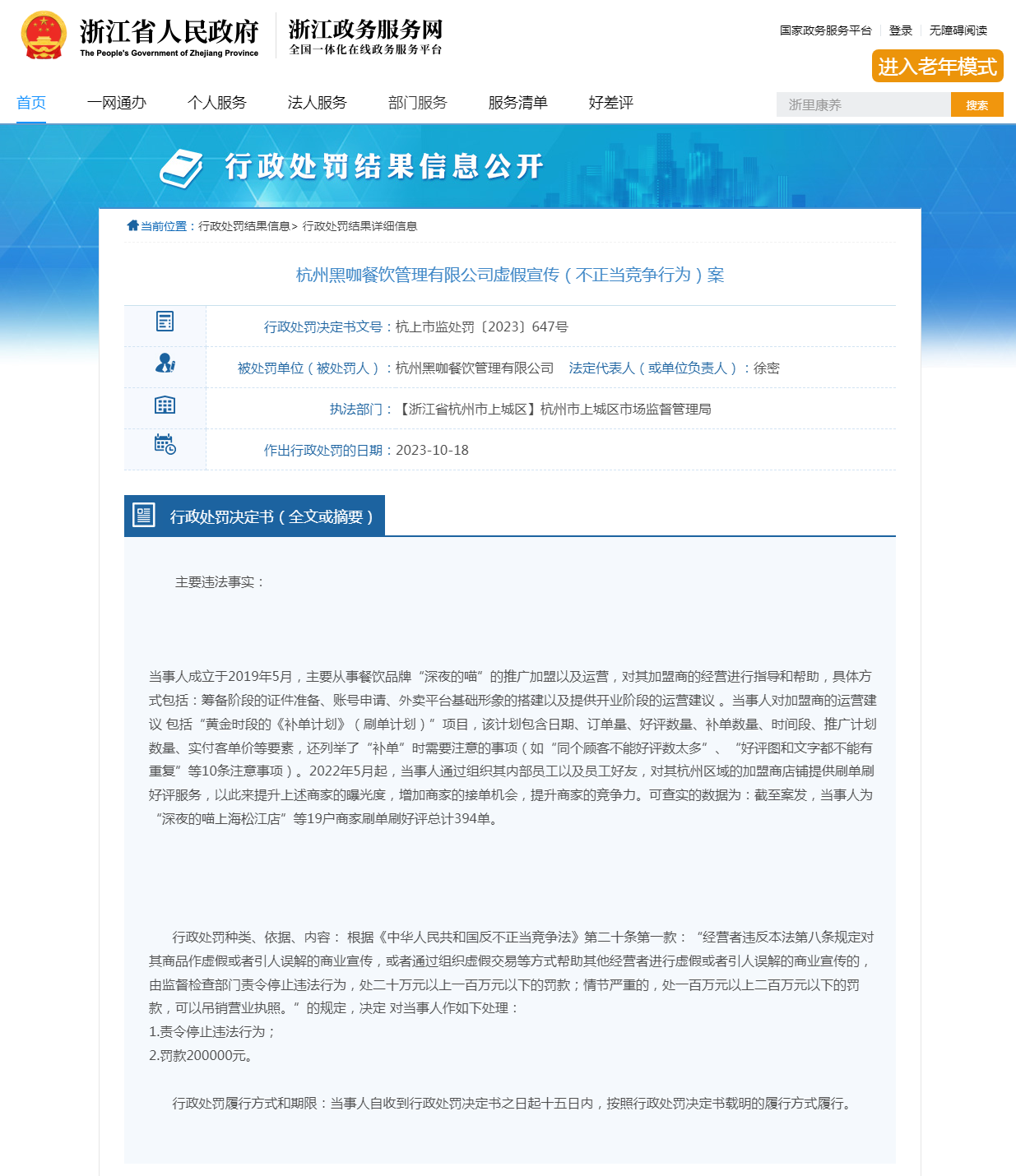Click the calendar icon for 作出行政处罚的日期 row
Image resolution: width=1016 pixels, height=1176 pixels.
165,444
